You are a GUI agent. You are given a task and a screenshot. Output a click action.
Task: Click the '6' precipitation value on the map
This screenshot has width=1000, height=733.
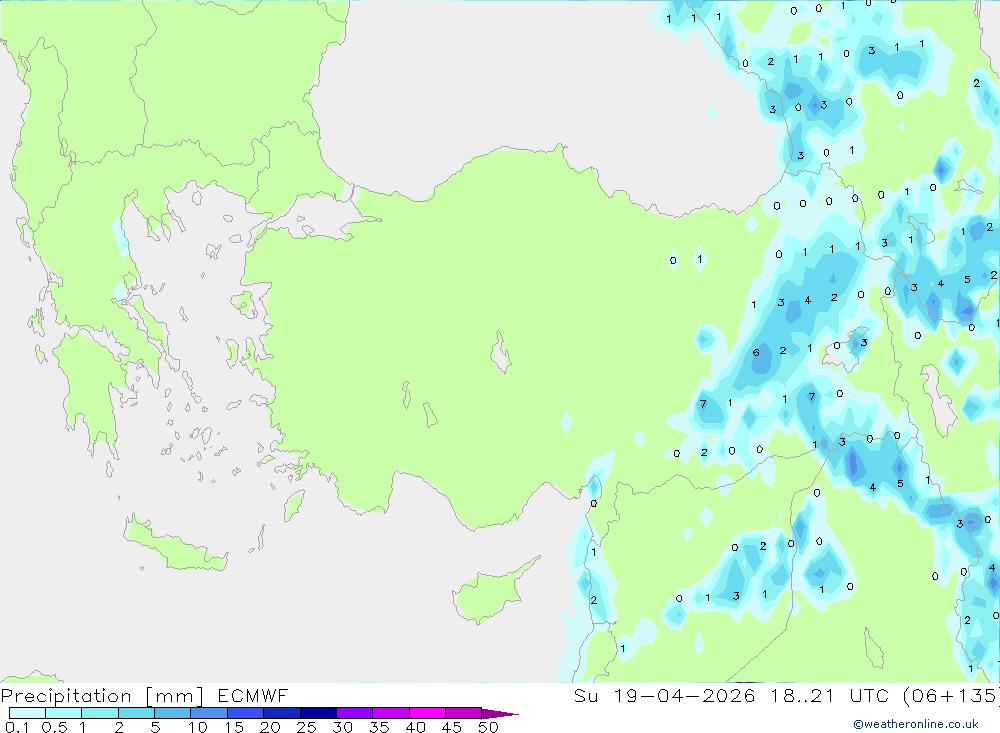(x=756, y=352)
